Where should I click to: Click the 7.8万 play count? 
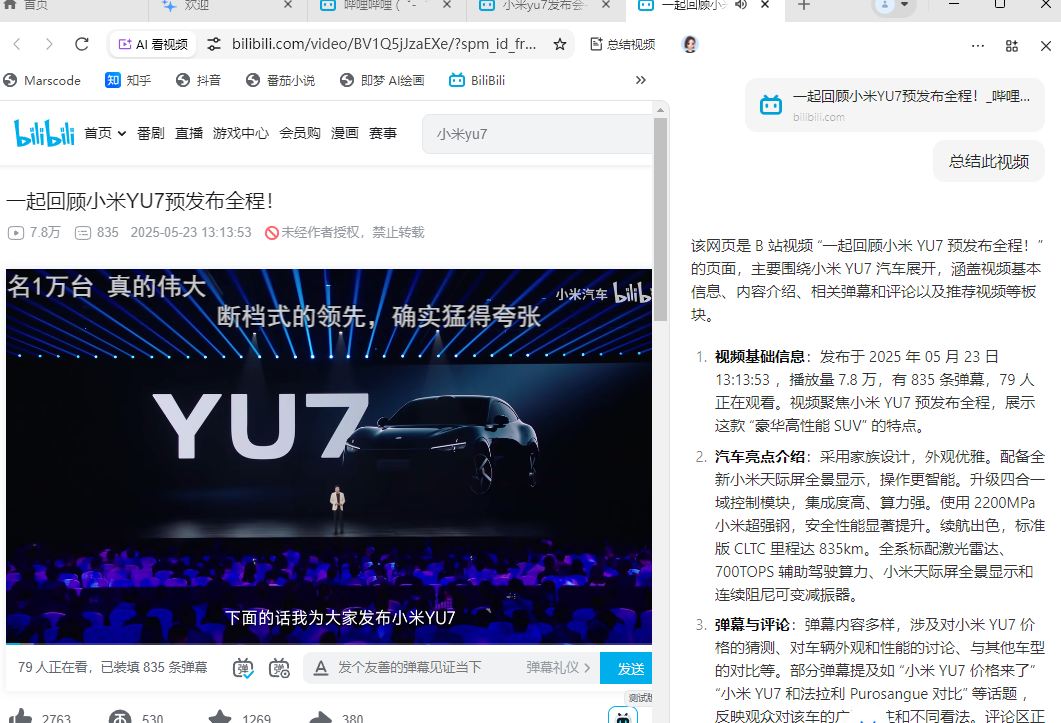tap(34, 233)
